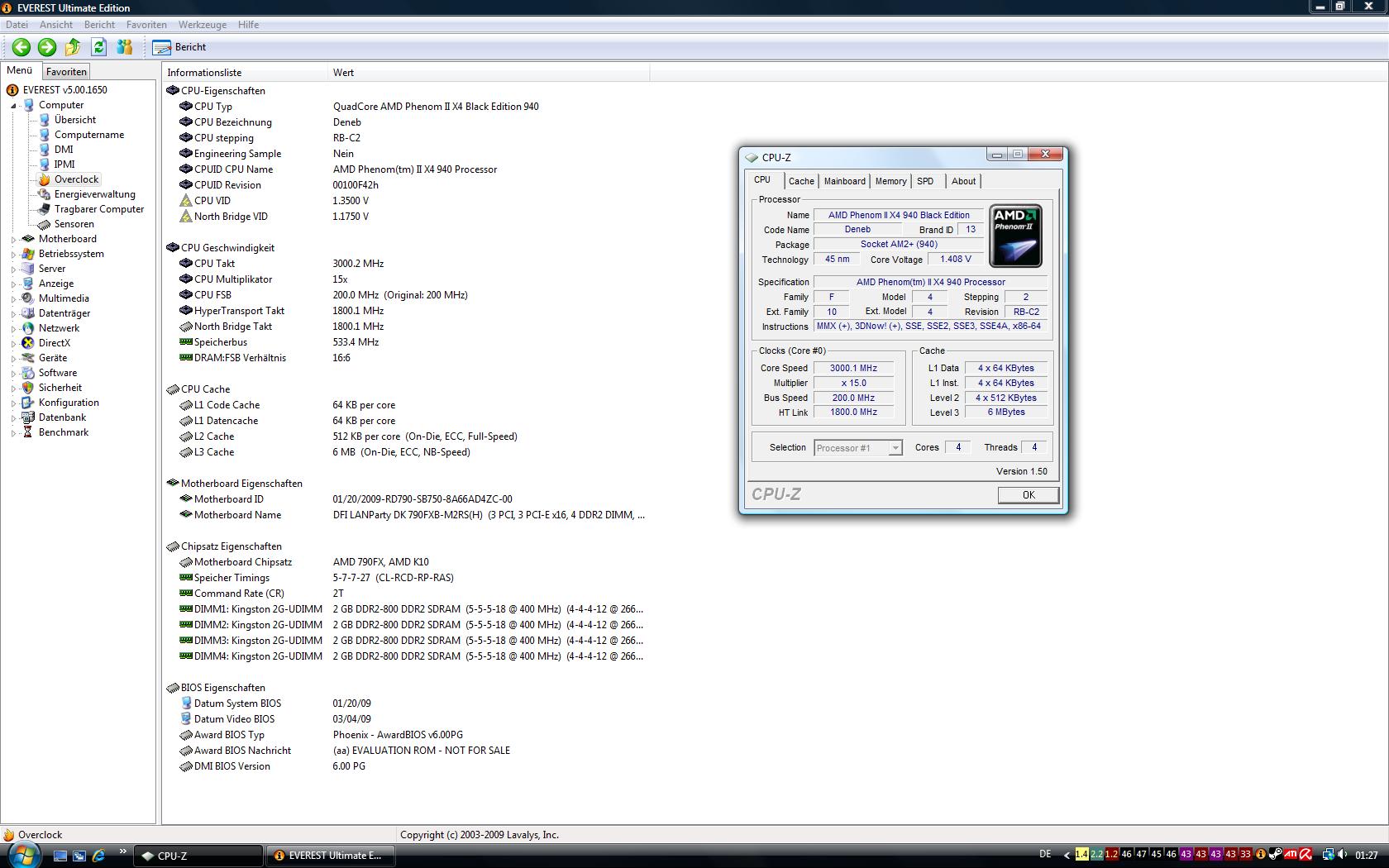Click the Sicherheit shield icon
1389x868 pixels.
coord(28,388)
